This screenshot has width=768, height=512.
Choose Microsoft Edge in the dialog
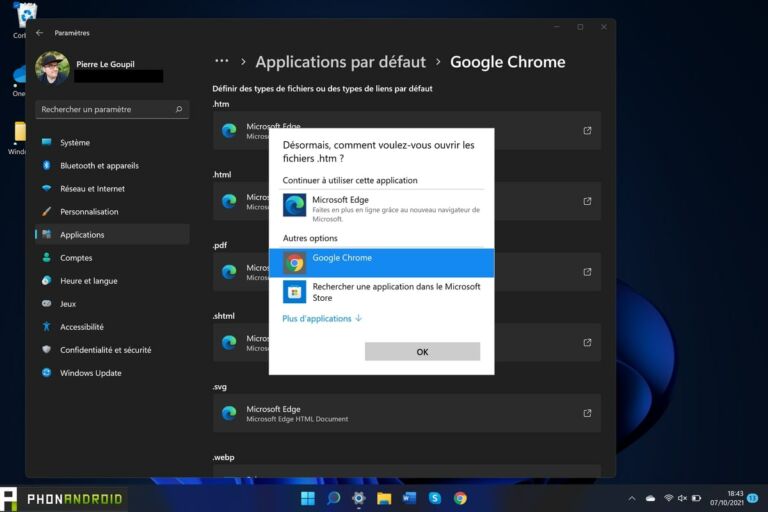[382, 208]
